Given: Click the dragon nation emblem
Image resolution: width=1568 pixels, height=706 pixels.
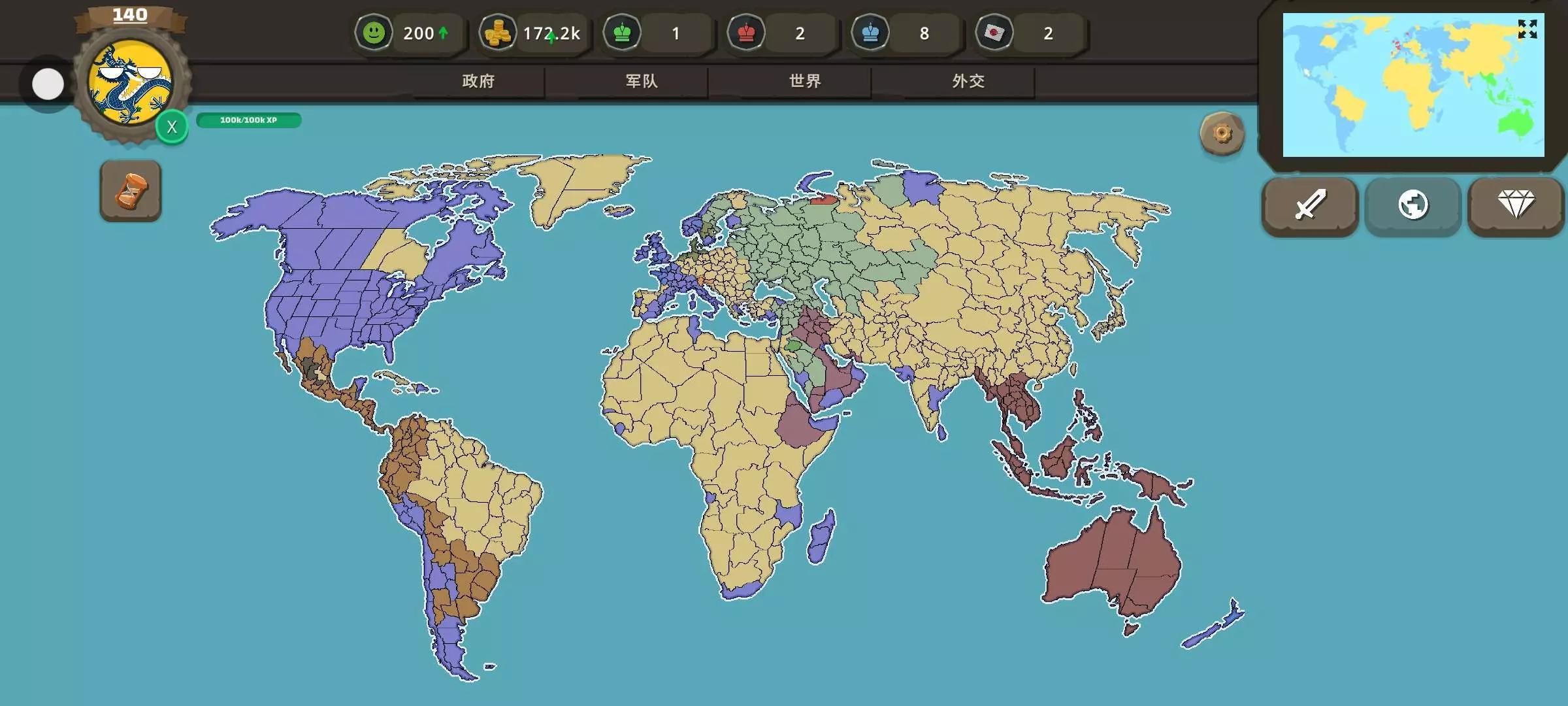Looking at the screenshot, I should (x=131, y=83).
